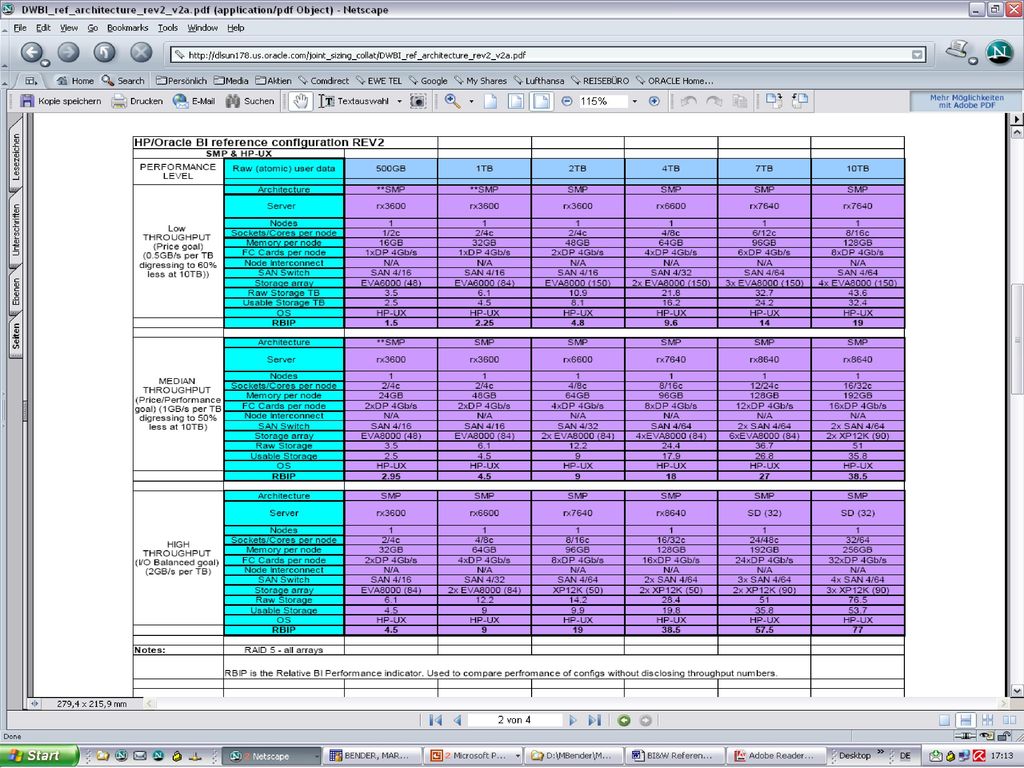
Task: Save a copy with Kopie speichern
Action: pos(61,101)
